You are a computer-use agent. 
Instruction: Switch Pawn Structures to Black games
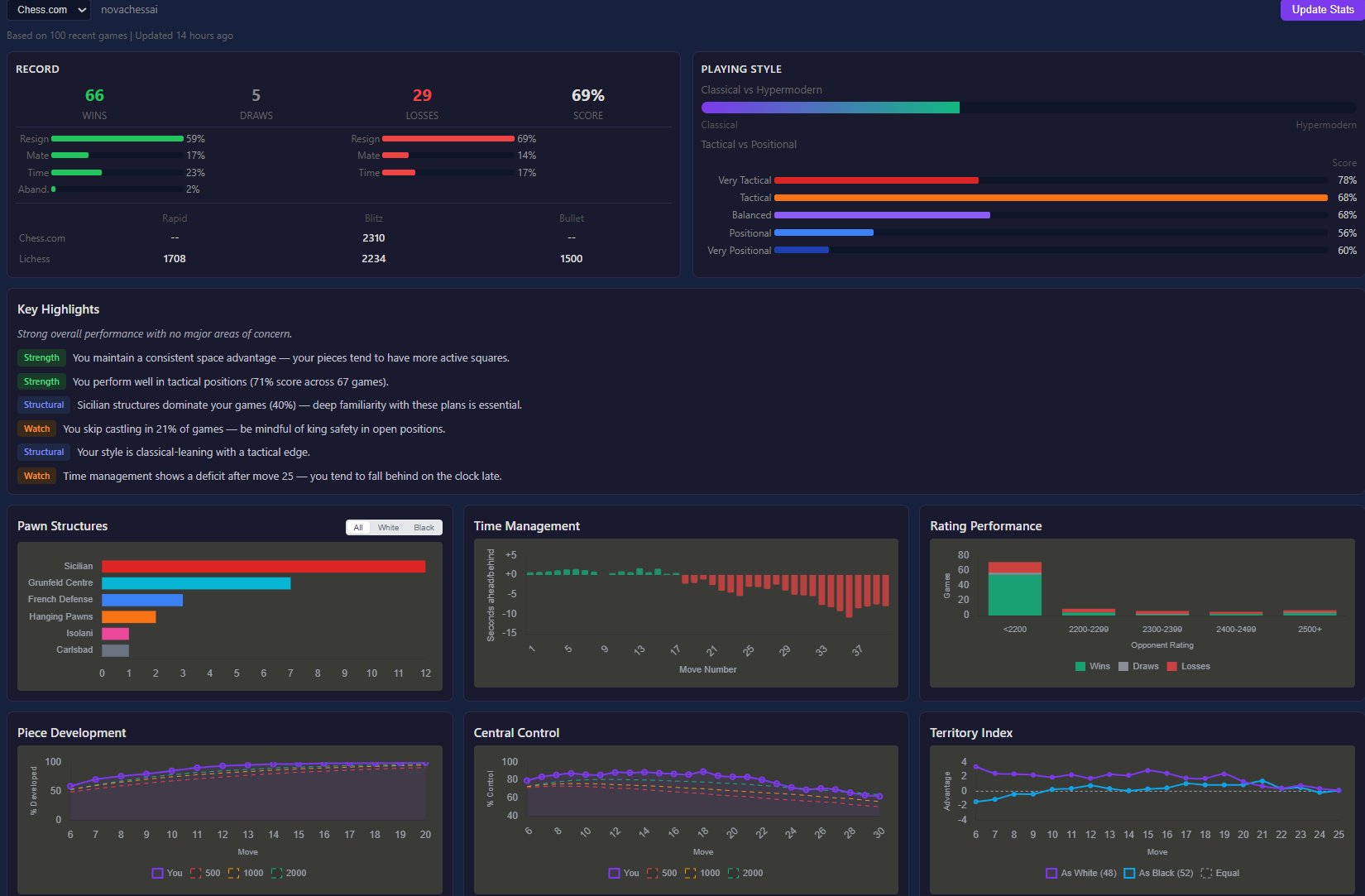tap(424, 528)
